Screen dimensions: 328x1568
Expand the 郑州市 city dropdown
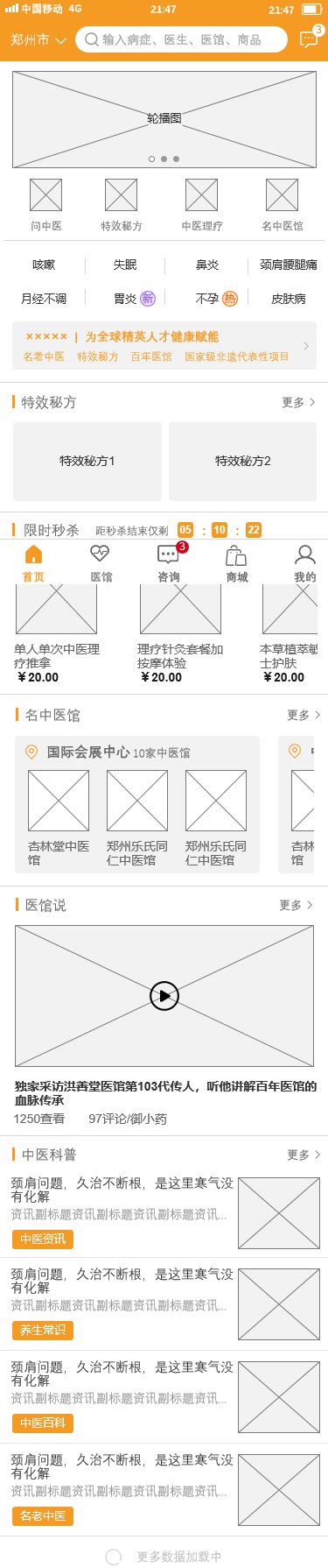pos(38,40)
